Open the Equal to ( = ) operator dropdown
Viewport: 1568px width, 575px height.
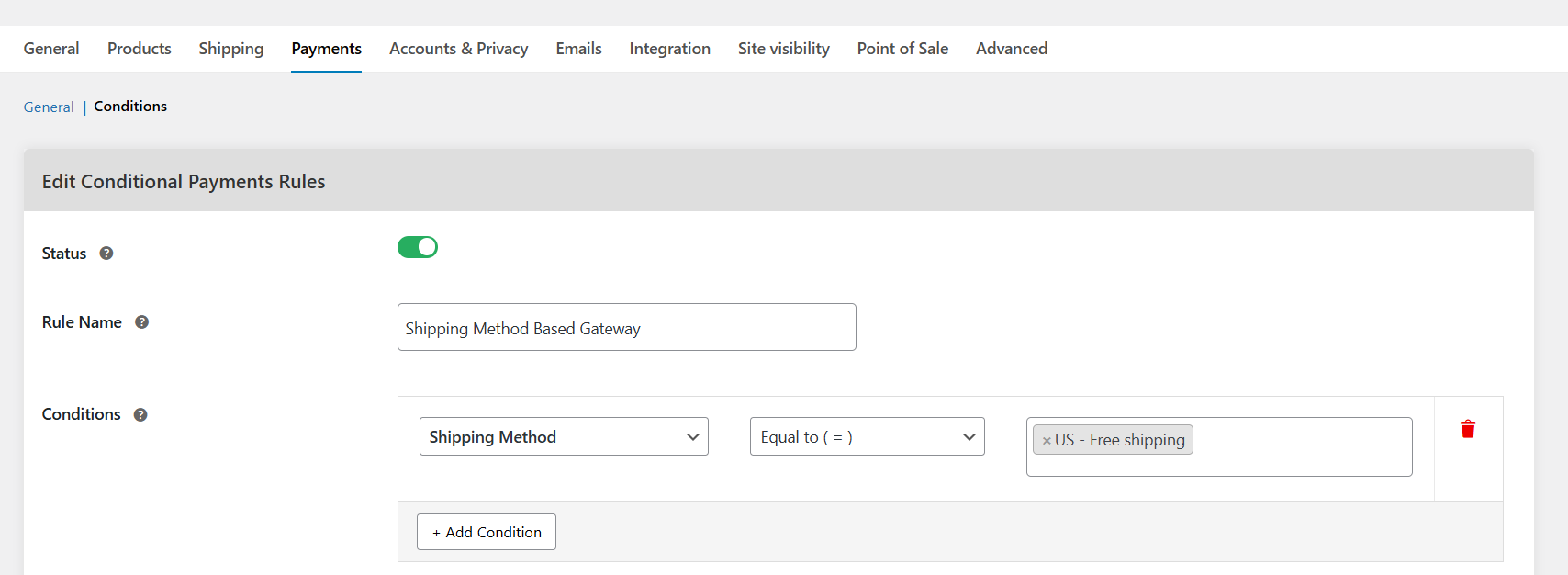click(x=868, y=436)
